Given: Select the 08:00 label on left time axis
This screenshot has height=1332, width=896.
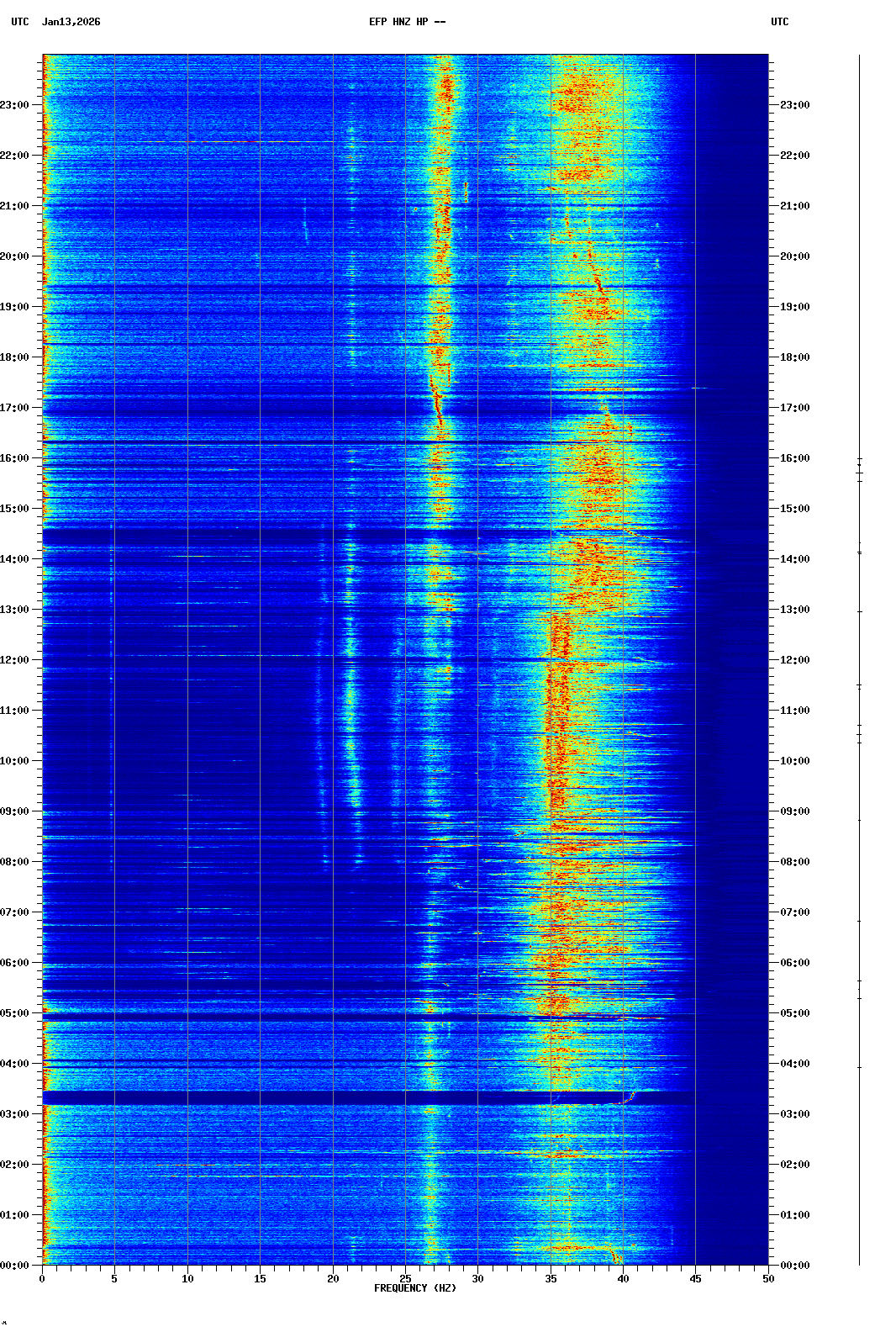Looking at the screenshot, I should point(16,862).
